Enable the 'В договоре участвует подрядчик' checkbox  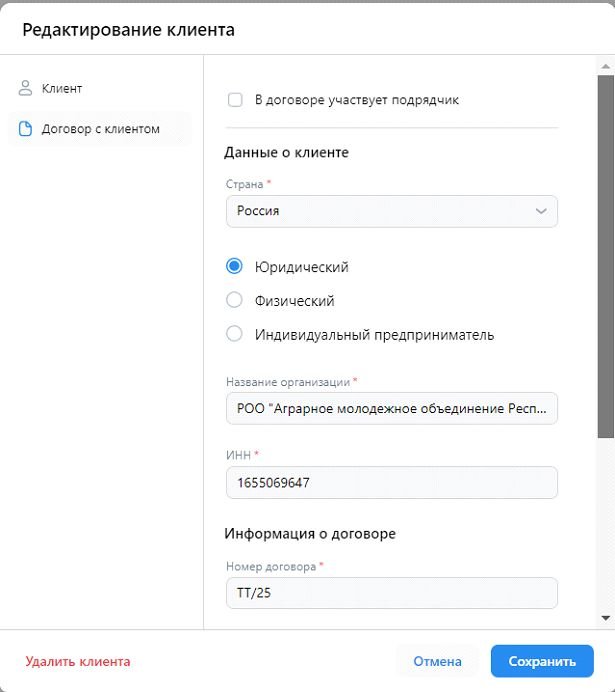(x=236, y=100)
